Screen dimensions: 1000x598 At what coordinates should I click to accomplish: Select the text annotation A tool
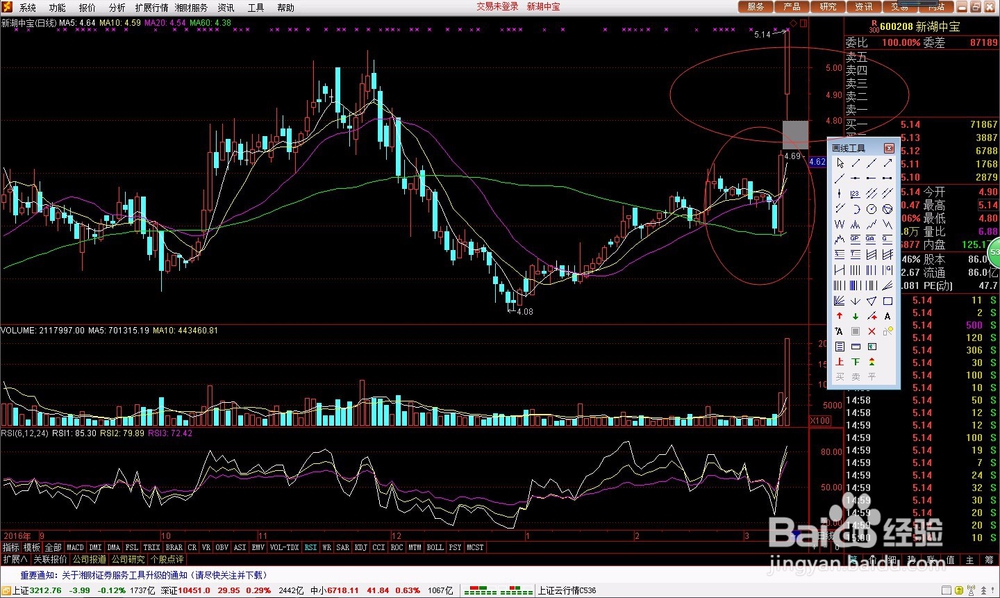(x=887, y=316)
